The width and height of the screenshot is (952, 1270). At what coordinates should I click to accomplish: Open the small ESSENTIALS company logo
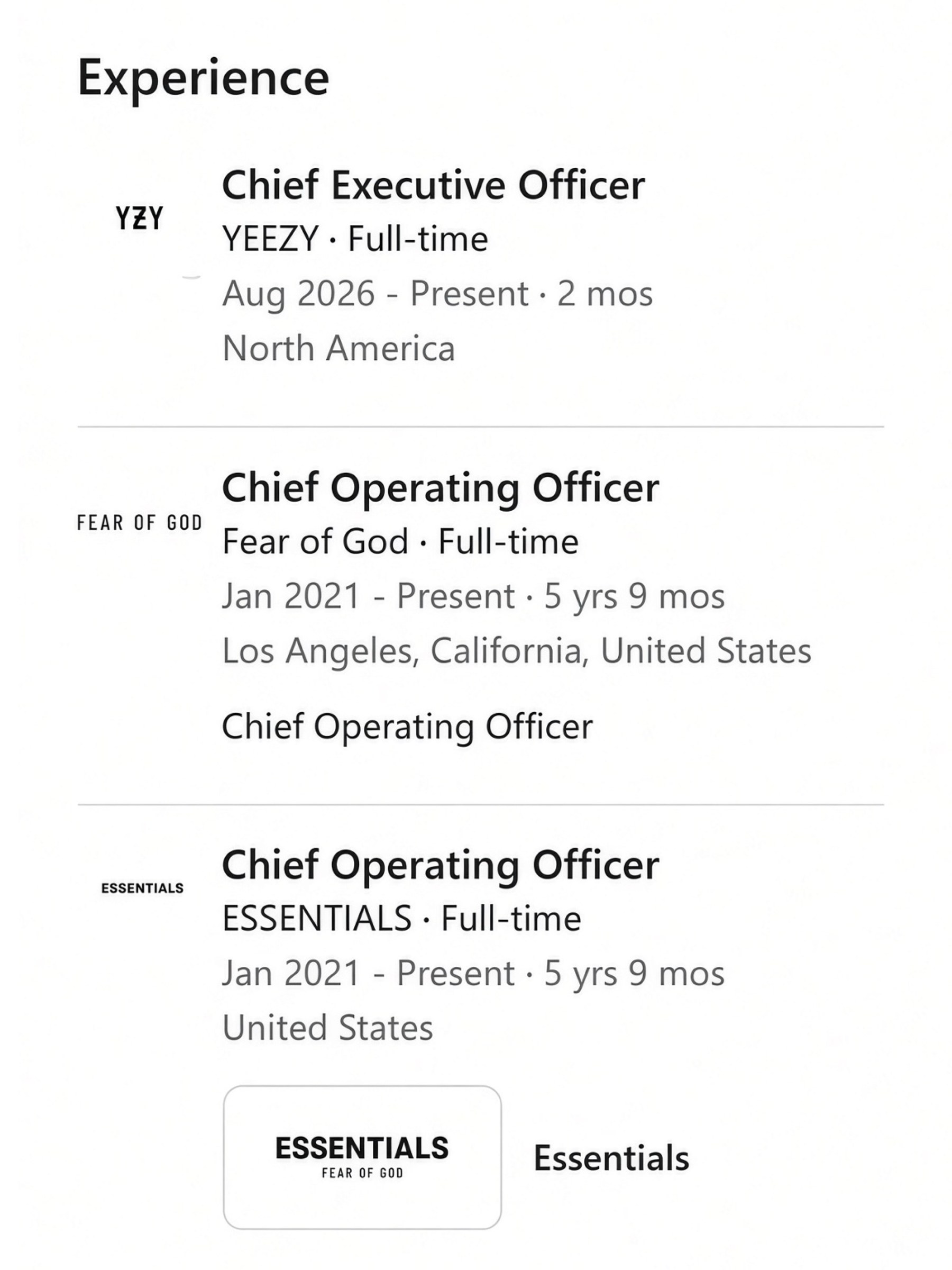pyautogui.click(x=142, y=888)
